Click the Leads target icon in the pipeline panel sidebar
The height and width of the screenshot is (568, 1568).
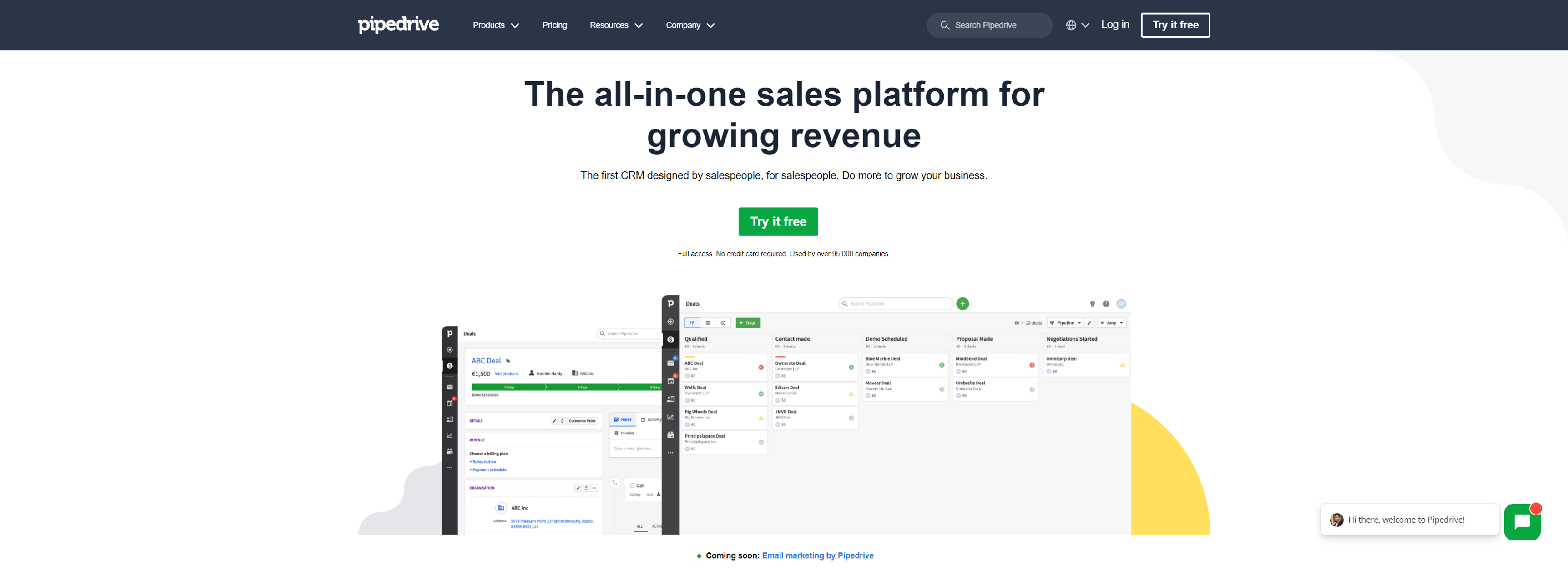670,321
